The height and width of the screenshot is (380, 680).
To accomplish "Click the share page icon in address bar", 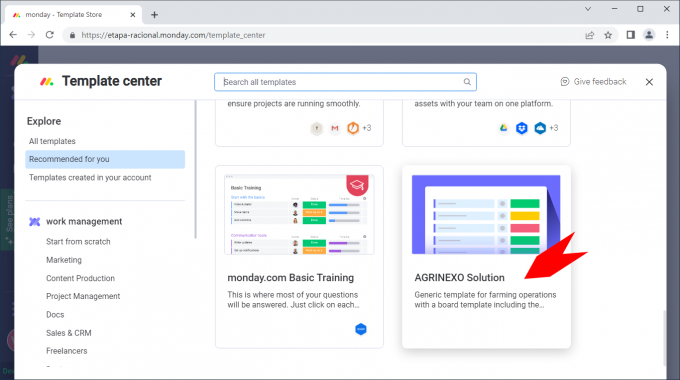I will [x=590, y=35].
